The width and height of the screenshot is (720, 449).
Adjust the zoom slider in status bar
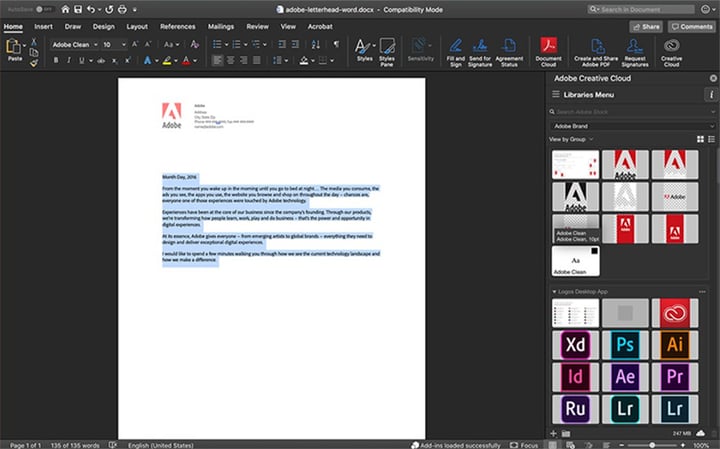click(653, 444)
